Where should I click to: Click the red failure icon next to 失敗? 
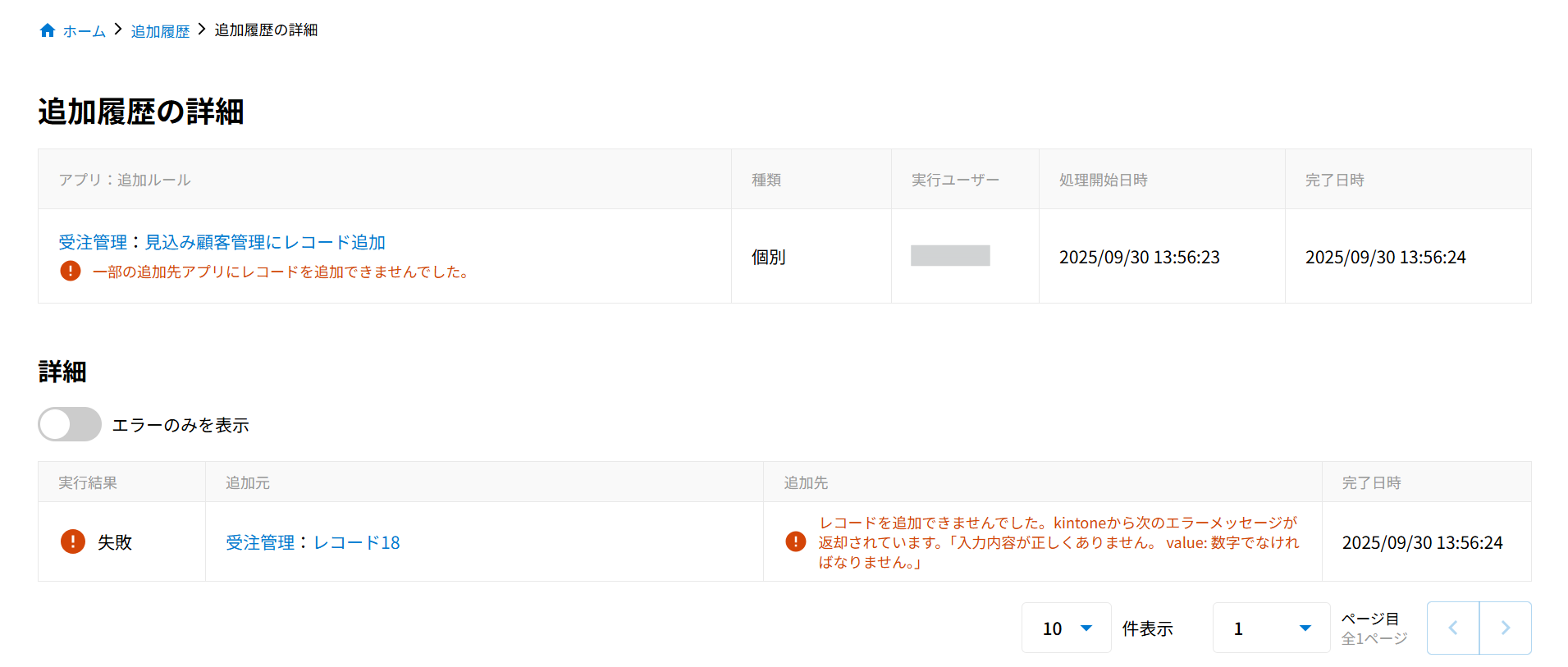[73, 541]
